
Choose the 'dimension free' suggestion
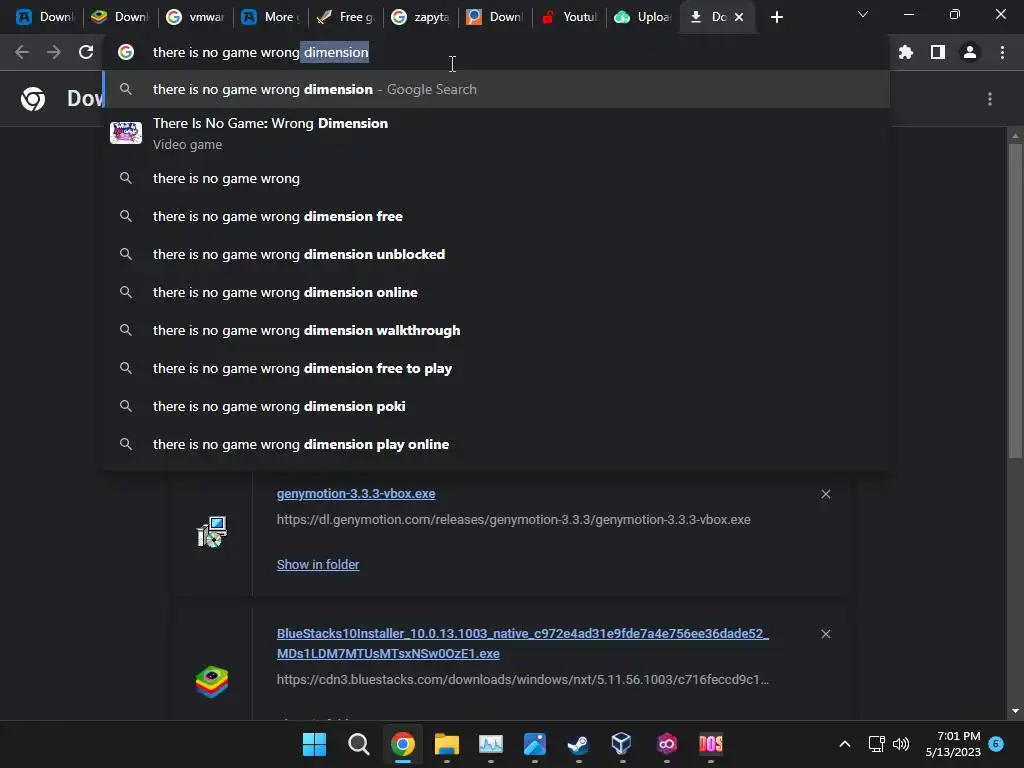coord(496,216)
